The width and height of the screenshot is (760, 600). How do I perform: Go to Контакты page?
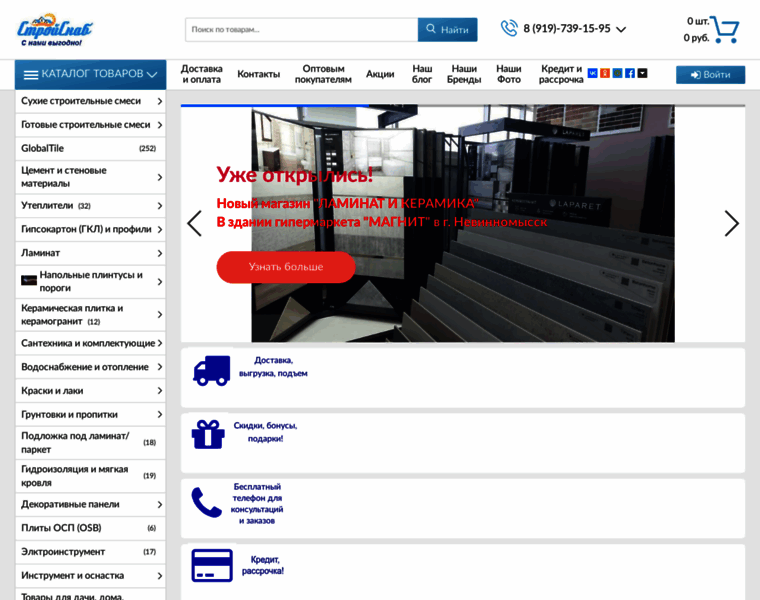[x=258, y=74]
